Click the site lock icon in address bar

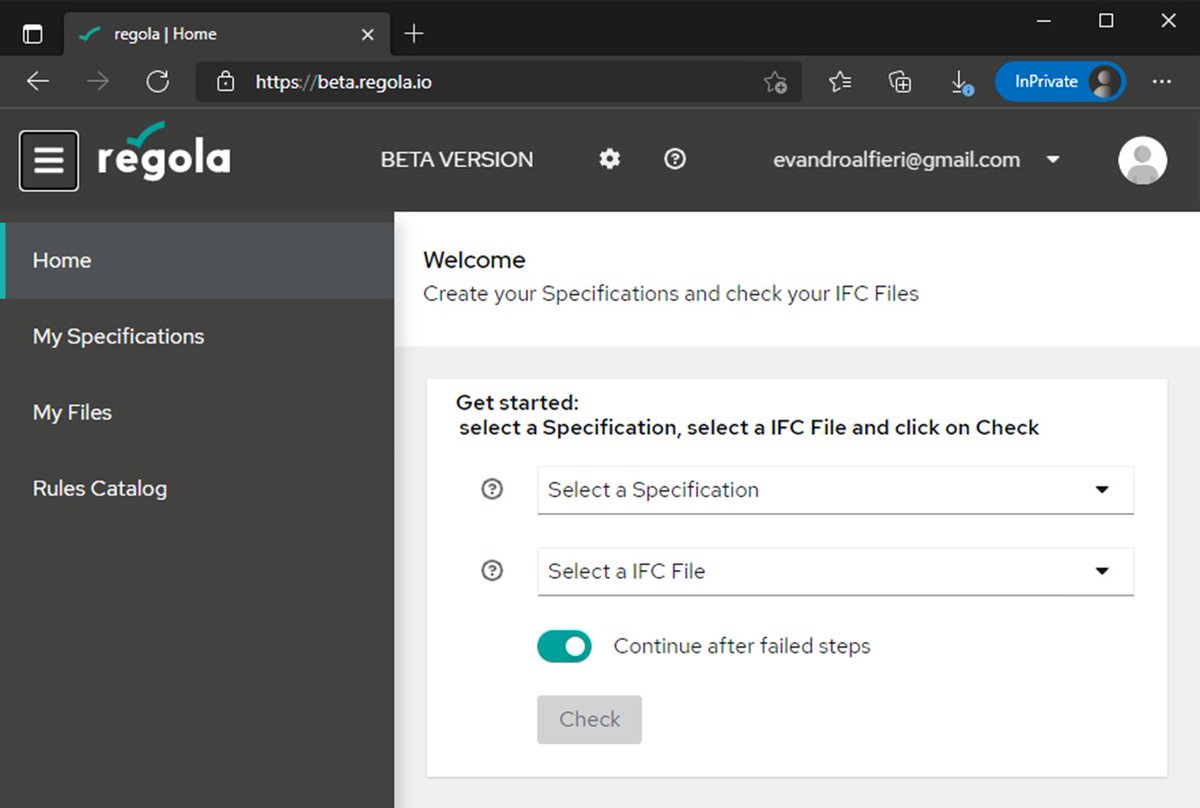pos(226,82)
